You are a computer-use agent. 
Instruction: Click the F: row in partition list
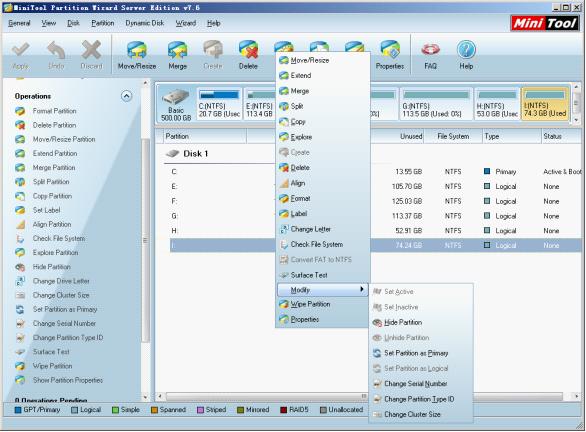pos(376,201)
